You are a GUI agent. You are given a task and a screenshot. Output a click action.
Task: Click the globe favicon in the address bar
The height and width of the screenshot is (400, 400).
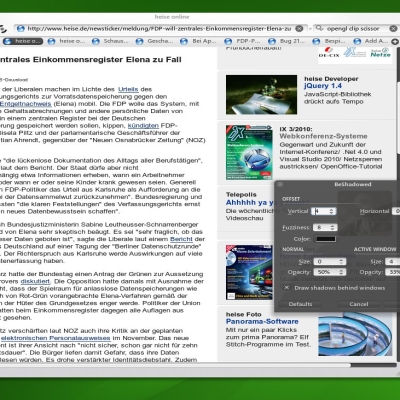click(x=21, y=29)
